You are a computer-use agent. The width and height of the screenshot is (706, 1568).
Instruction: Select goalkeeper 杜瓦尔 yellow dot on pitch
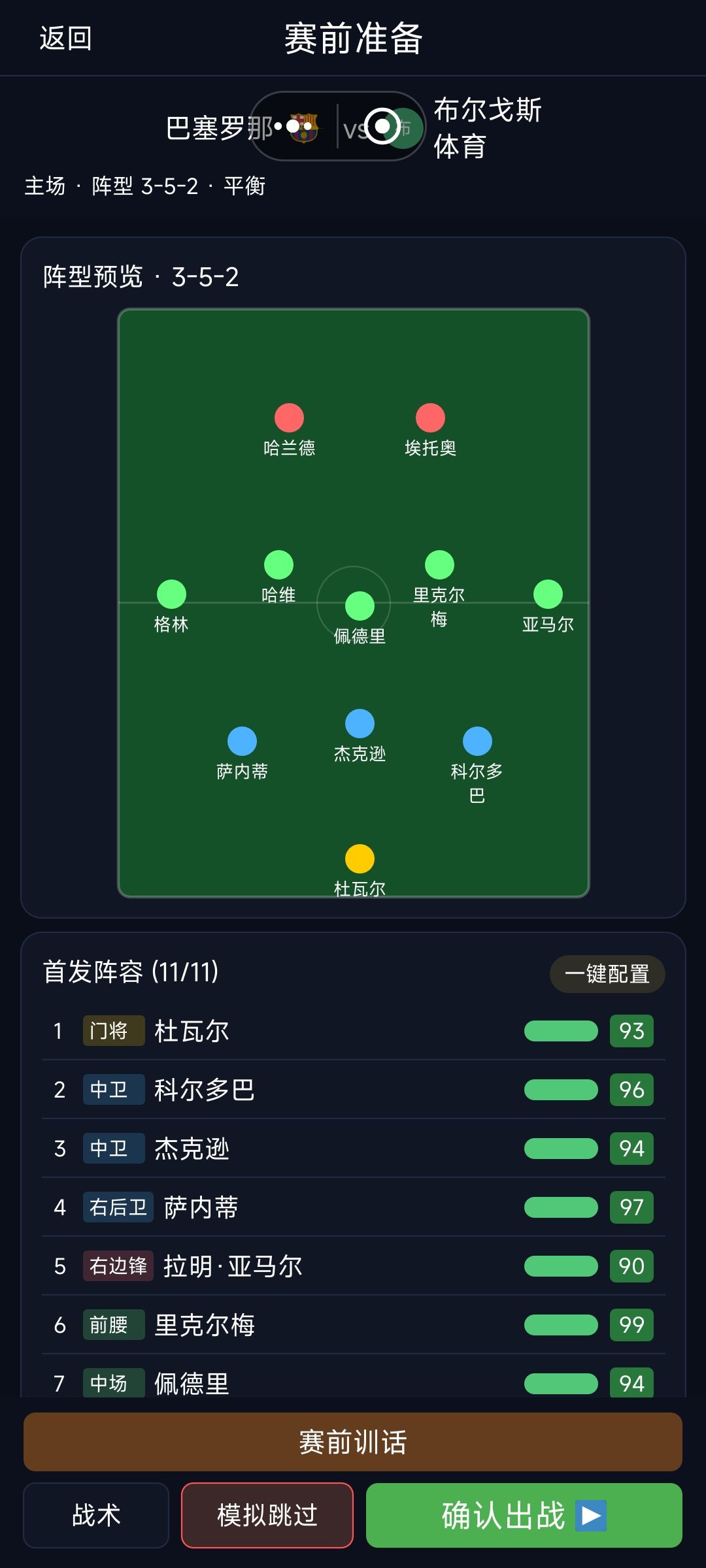(360, 858)
